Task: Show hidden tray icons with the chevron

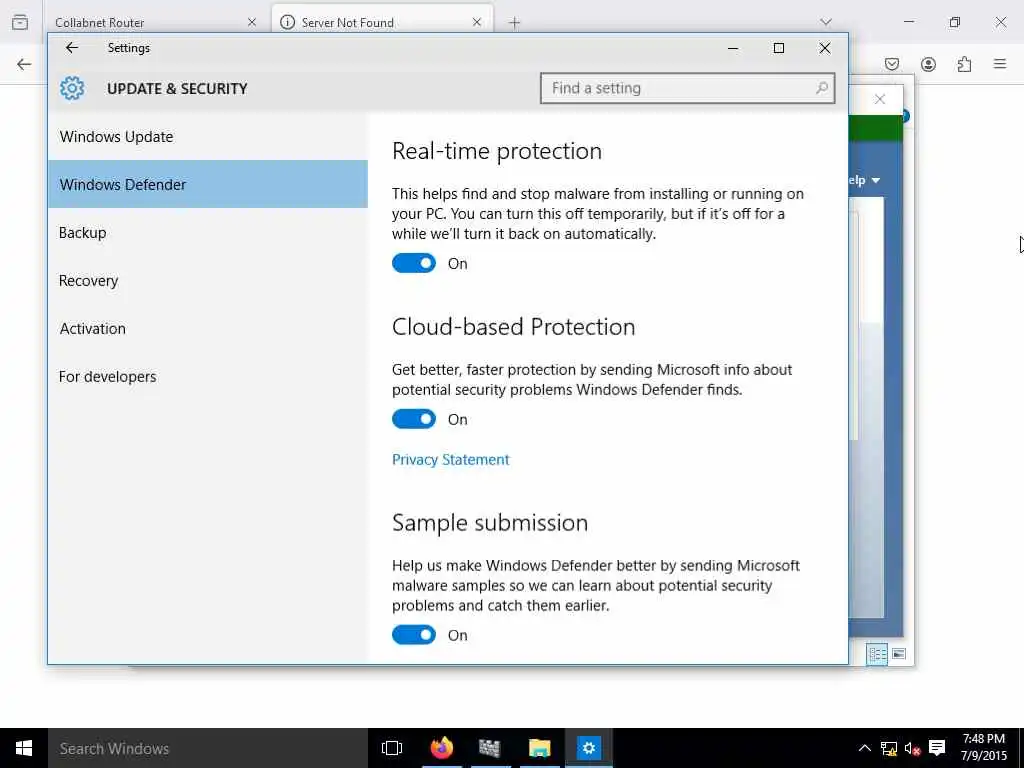Action: pyautogui.click(x=864, y=748)
